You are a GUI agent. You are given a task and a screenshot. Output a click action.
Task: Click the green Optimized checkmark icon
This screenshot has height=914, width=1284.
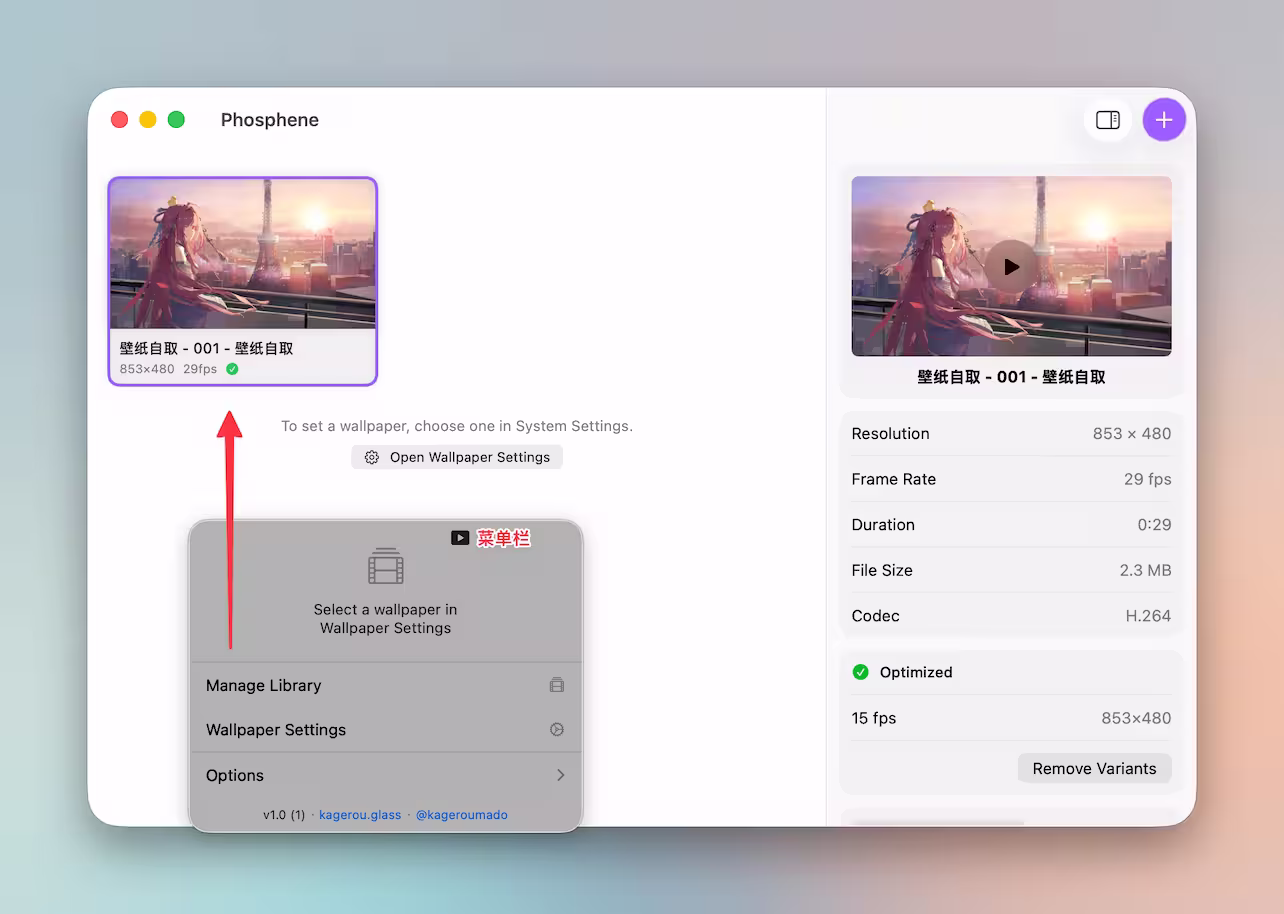(860, 672)
